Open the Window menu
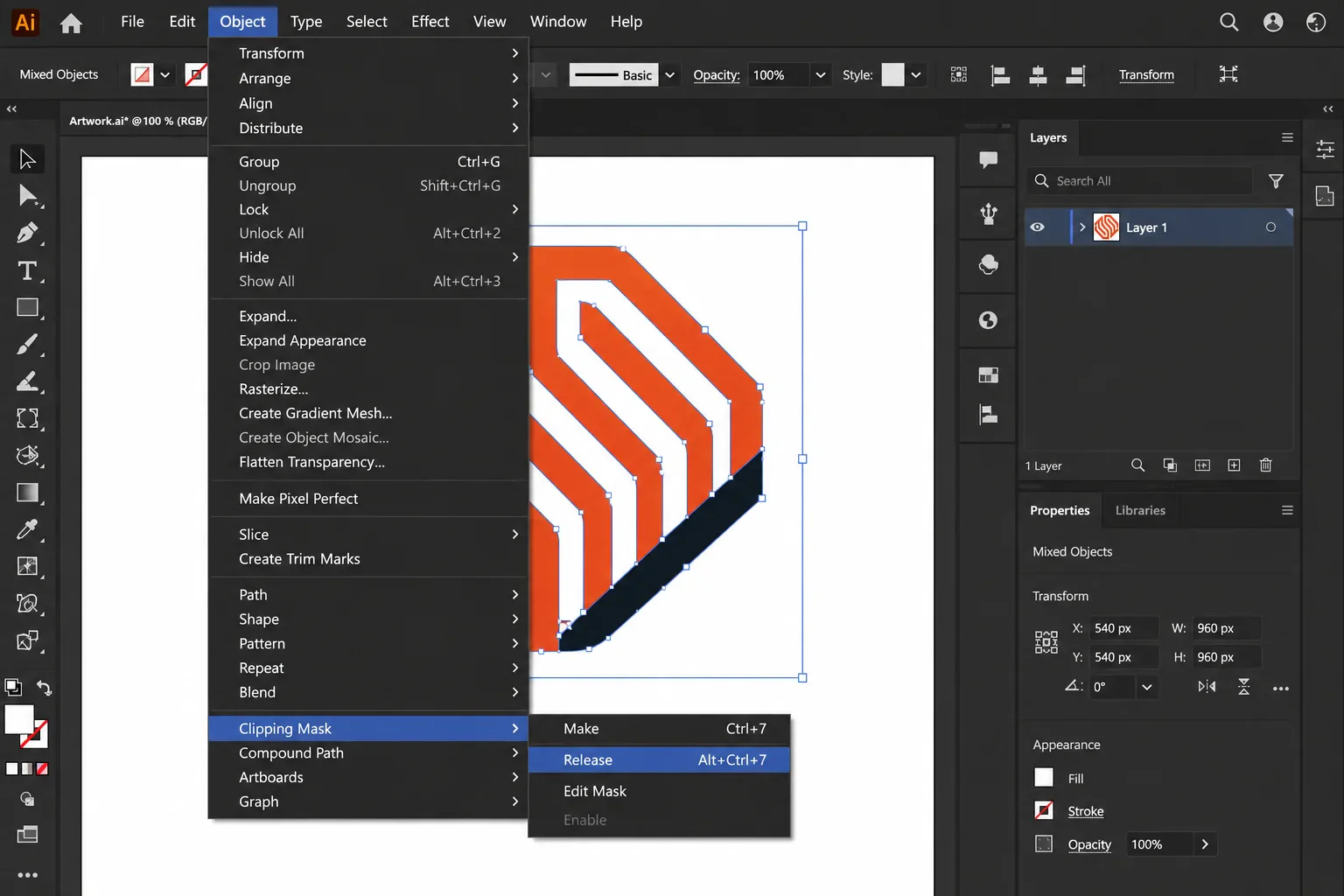This screenshot has height=896, width=1344. [558, 22]
